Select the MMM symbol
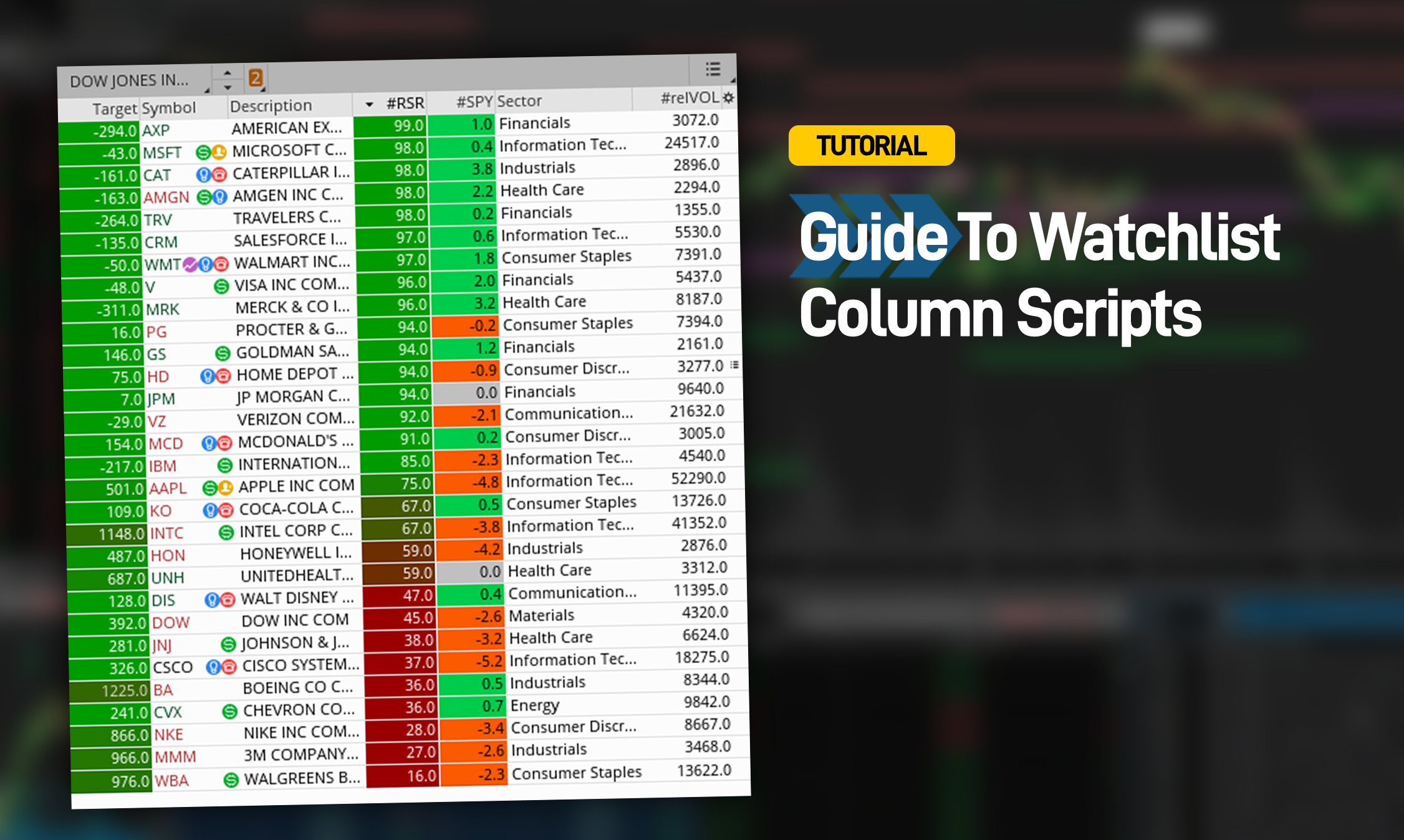Image resolution: width=1404 pixels, height=840 pixels. pyautogui.click(x=176, y=758)
